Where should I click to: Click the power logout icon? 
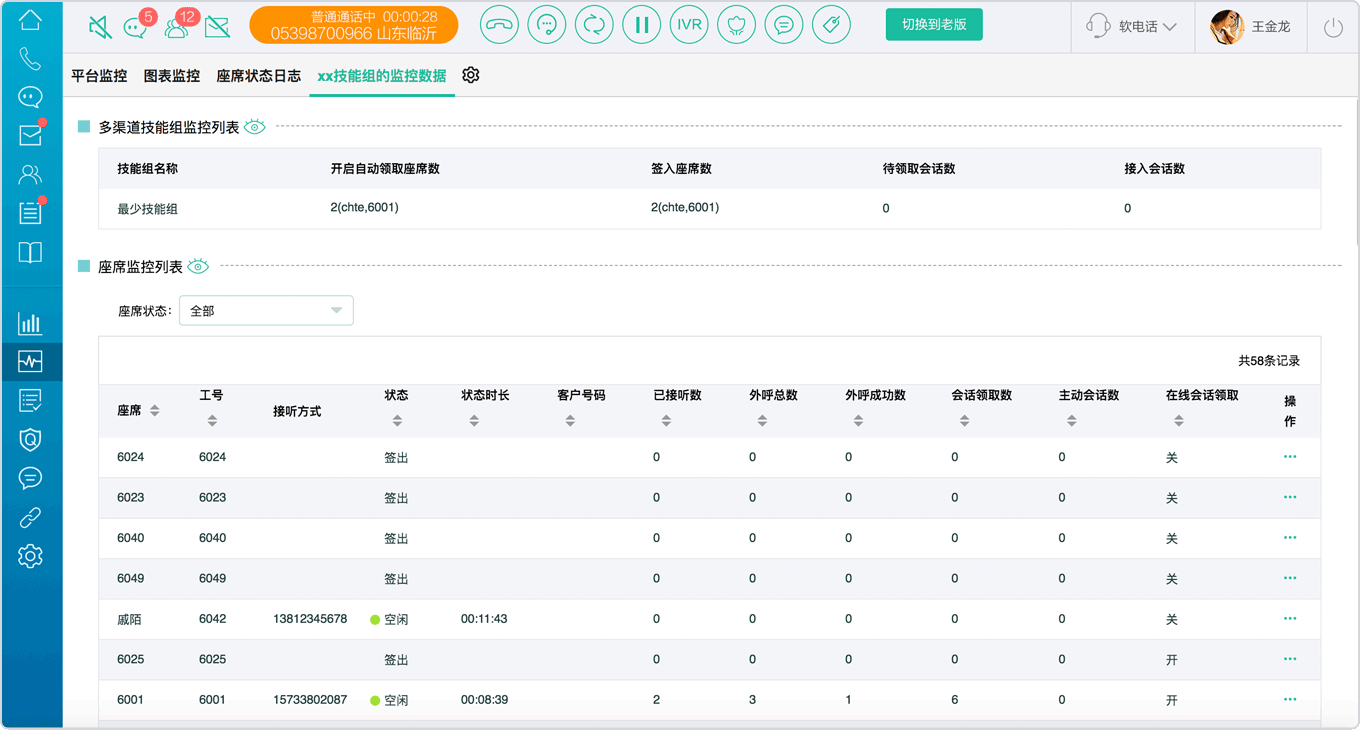[x=1333, y=28]
